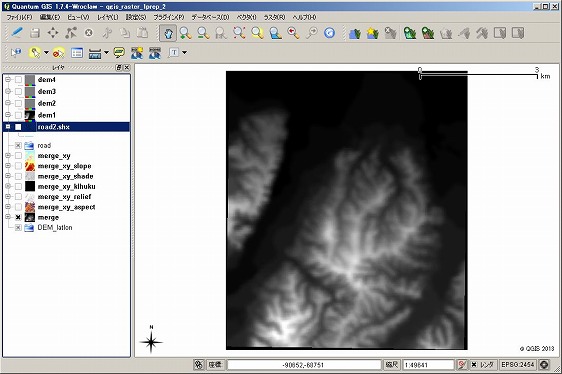Click the green-plus red layer toolbar icon

click(428, 33)
